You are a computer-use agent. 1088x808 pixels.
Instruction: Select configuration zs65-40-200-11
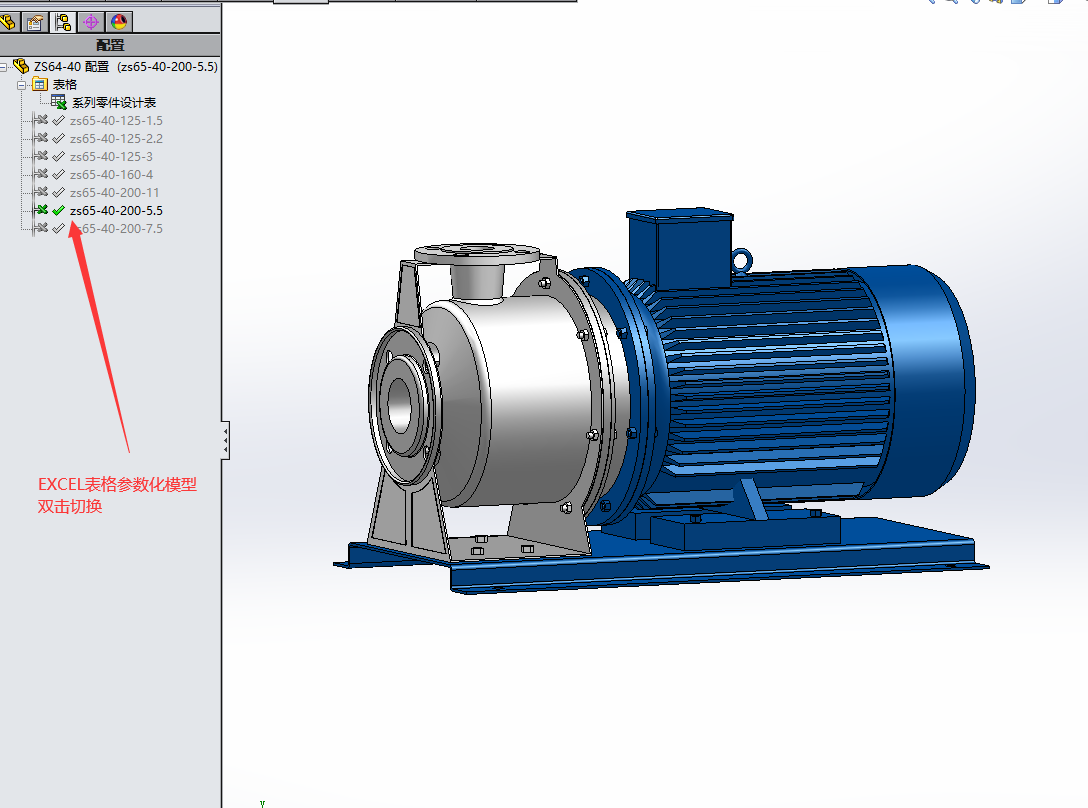(x=114, y=193)
